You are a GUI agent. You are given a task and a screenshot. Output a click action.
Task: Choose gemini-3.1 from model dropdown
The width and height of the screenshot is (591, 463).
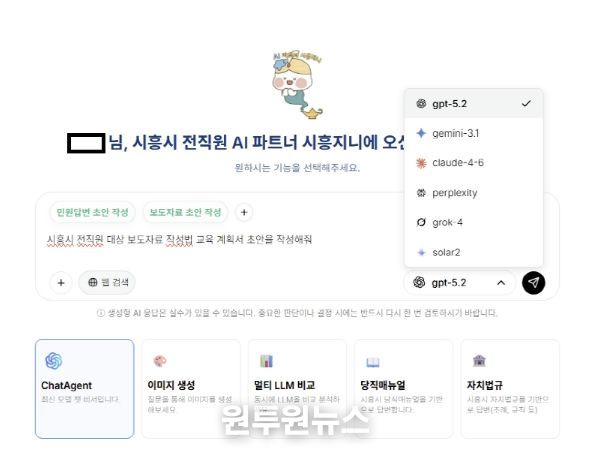[473, 133]
